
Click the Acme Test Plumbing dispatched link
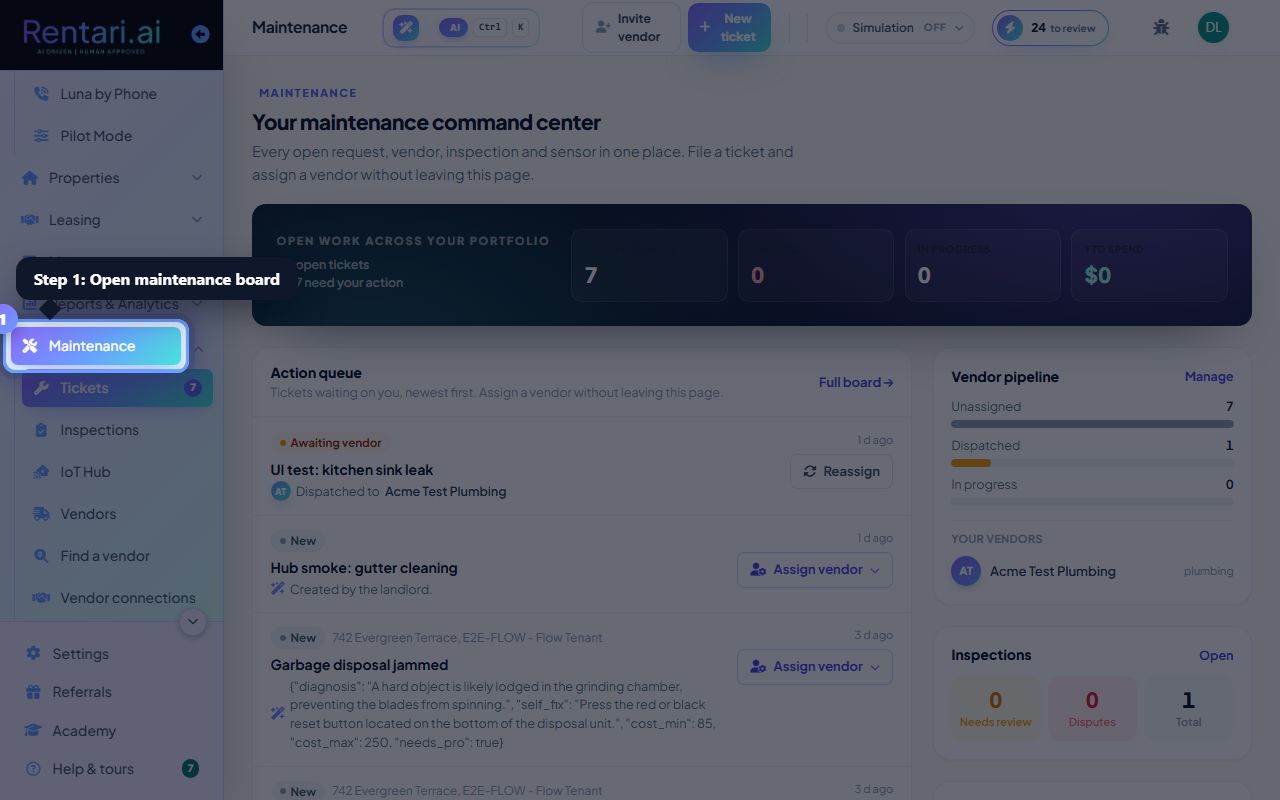pyautogui.click(x=445, y=492)
